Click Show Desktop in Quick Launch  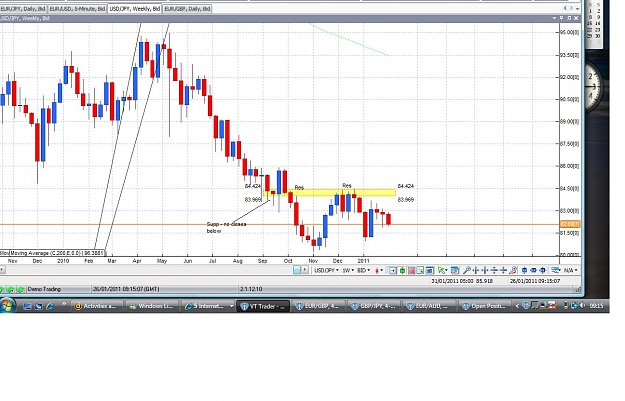click(27, 306)
